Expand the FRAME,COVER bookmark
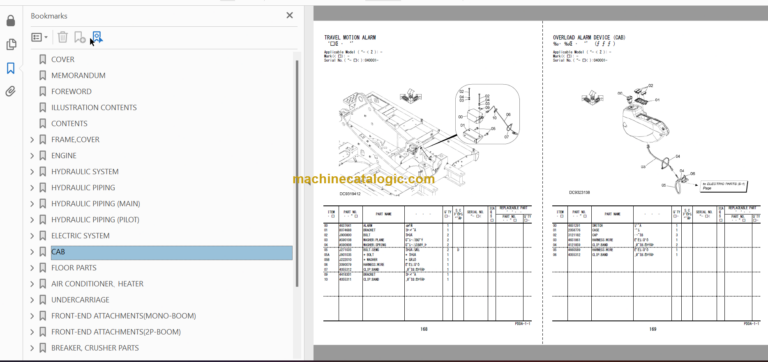This screenshot has width=768, height=362. [x=32, y=140]
